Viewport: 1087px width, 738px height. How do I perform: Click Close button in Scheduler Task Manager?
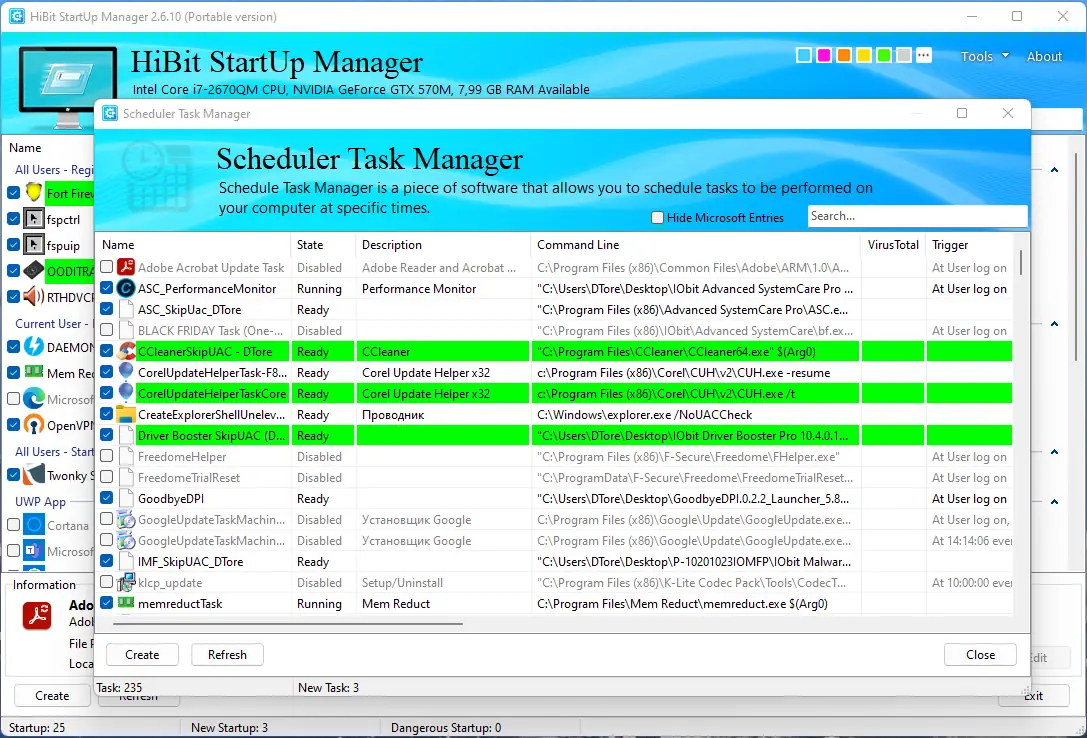(x=980, y=654)
